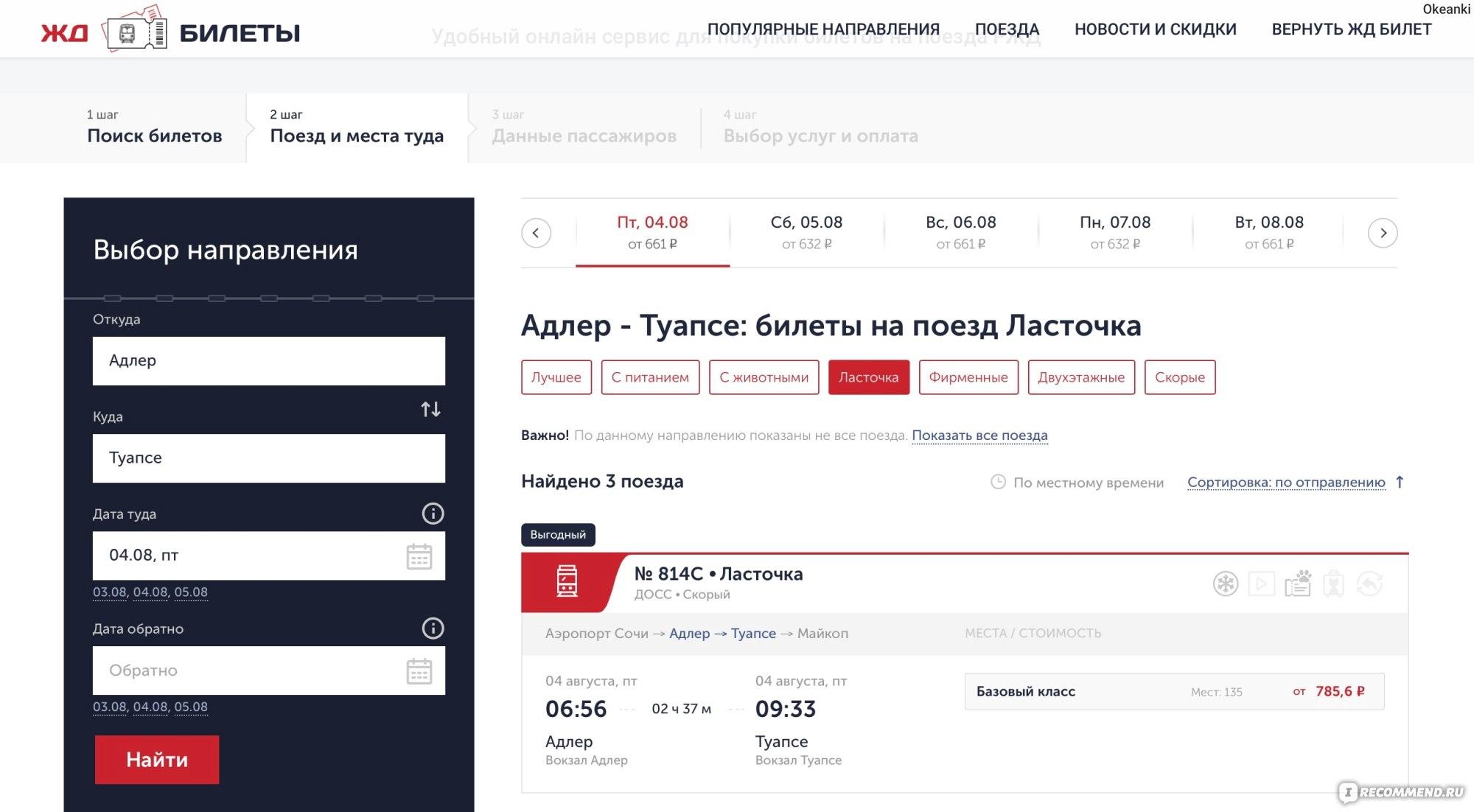Open the Популярные направления menu

pyautogui.click(x=823, y=29)
